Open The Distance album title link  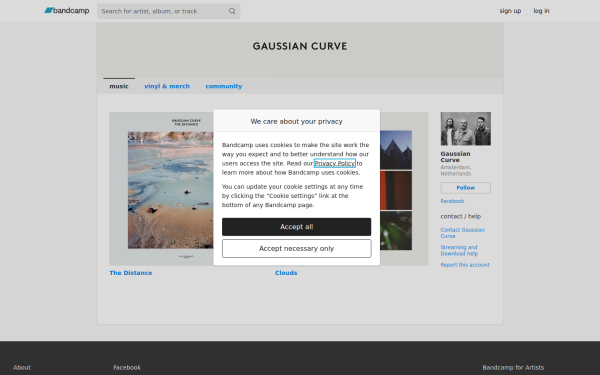tap(131, 273)
